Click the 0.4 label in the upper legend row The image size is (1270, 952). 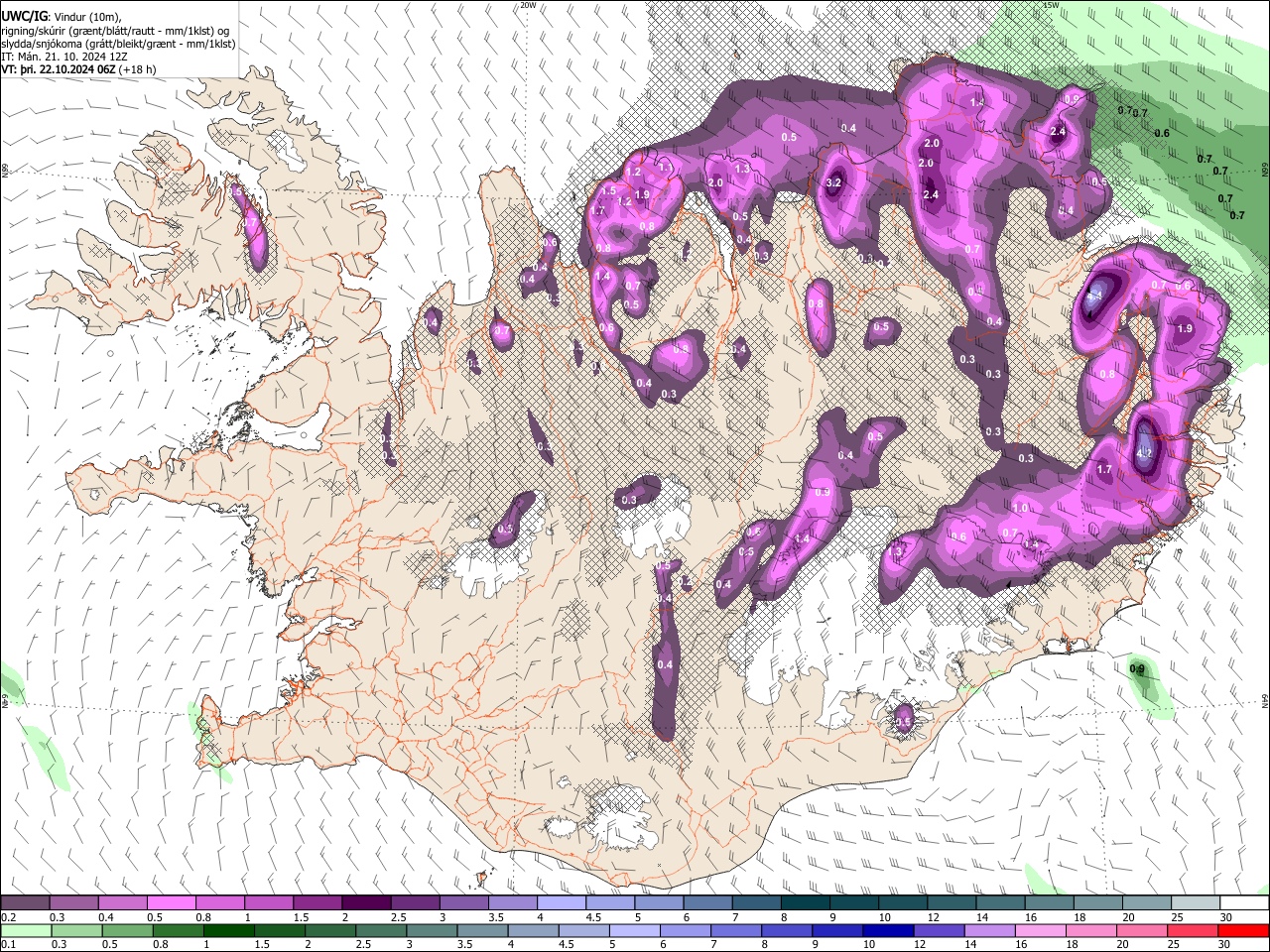(x=106, y=917)
